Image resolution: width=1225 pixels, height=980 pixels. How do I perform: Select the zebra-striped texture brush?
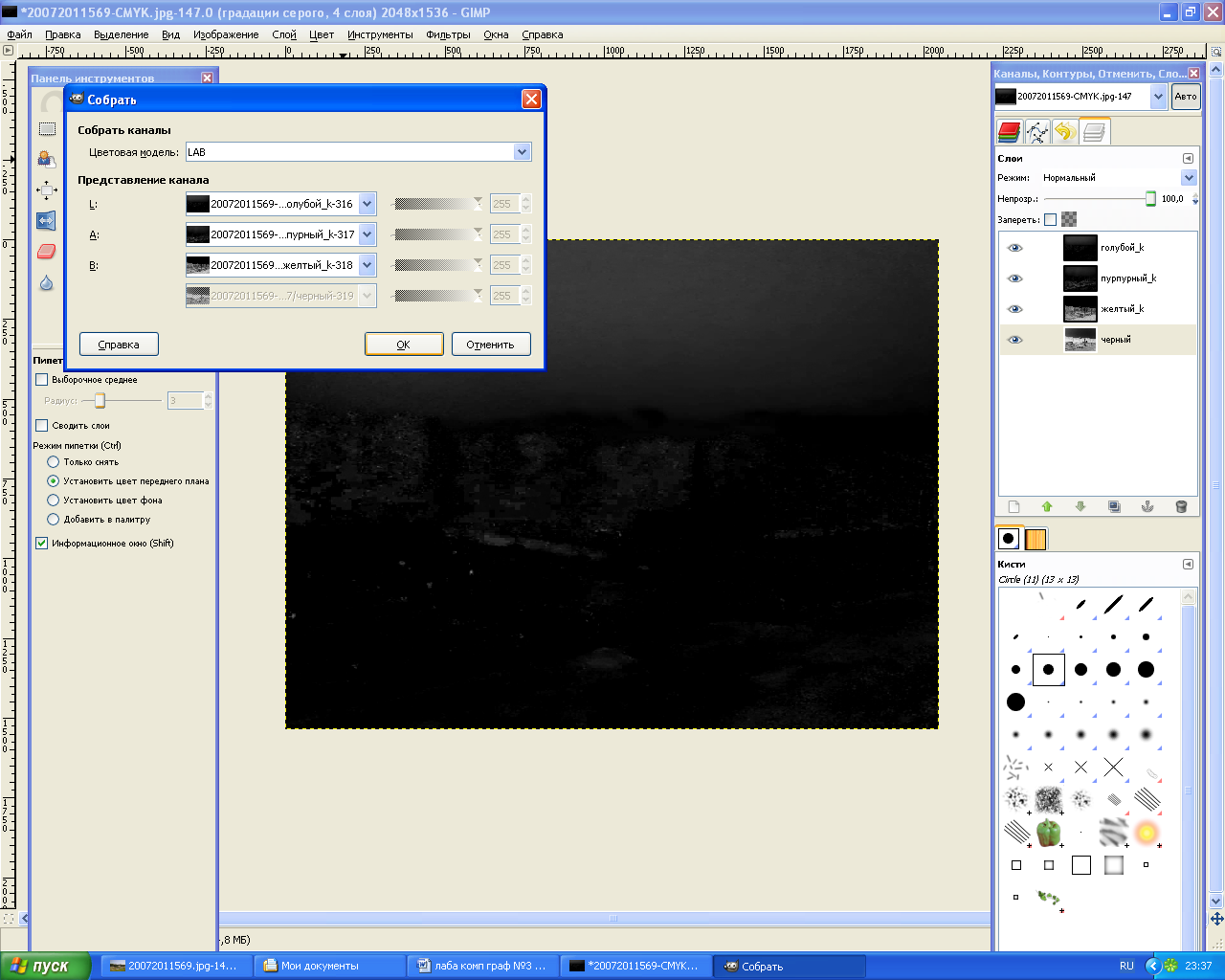click(x=1114, y=833)
